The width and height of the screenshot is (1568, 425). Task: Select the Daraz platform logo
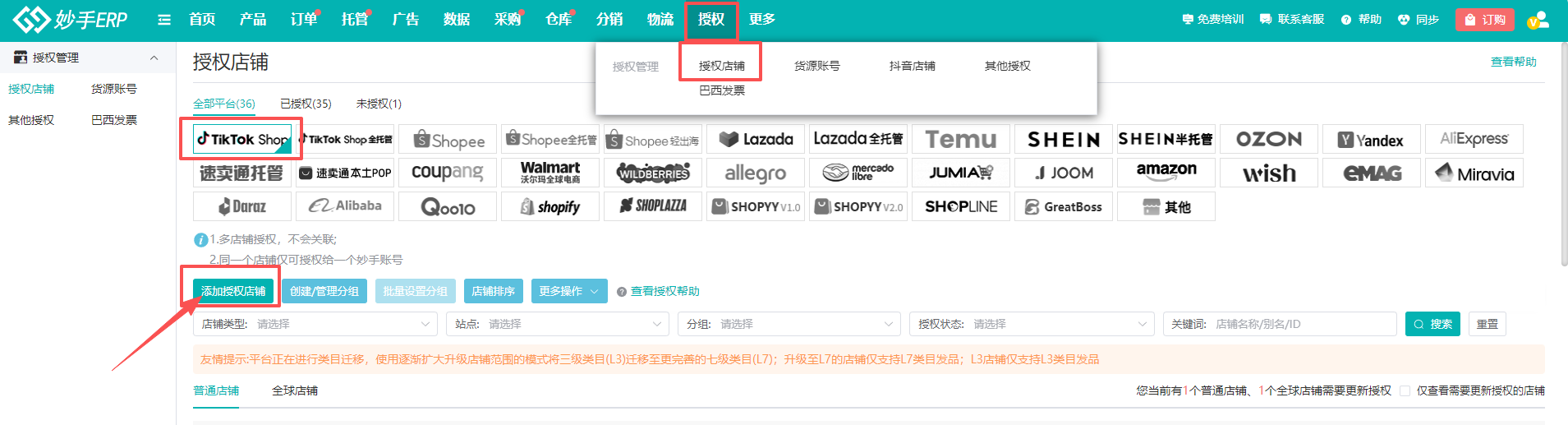pyautogui.click(x=242, y=206)
